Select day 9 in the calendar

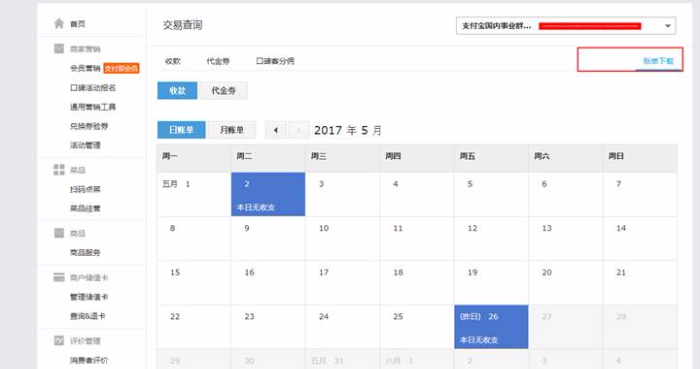tap(268, 238)
